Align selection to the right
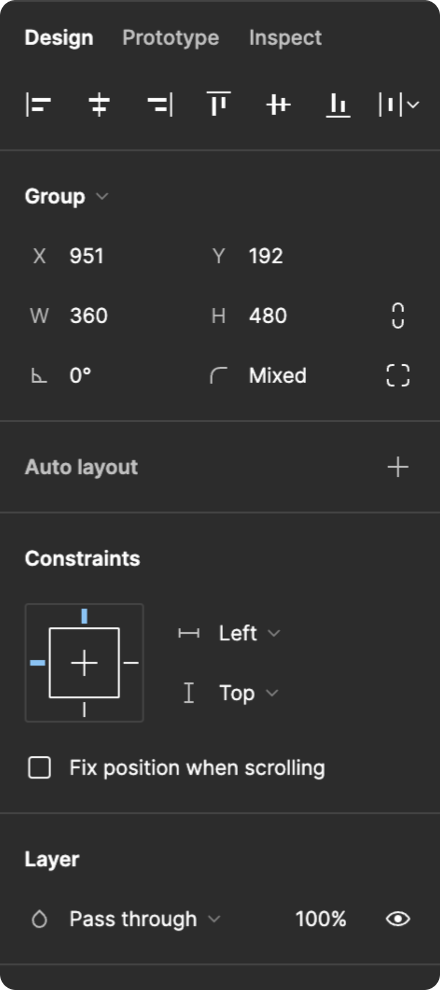The width and height of the screenshot is (440, 990). pos(160,105)
